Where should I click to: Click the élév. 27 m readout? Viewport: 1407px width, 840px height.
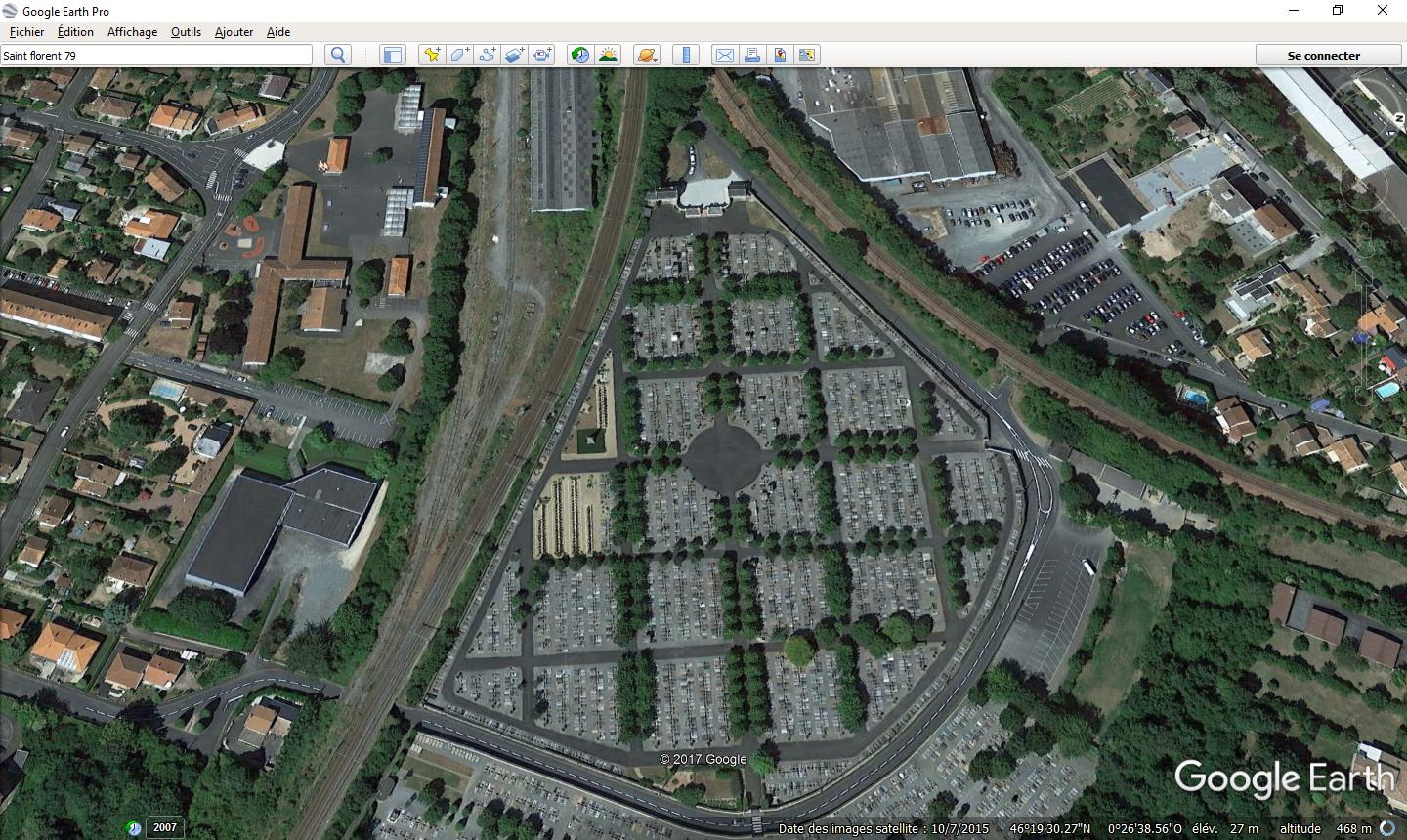[1223, 828]
